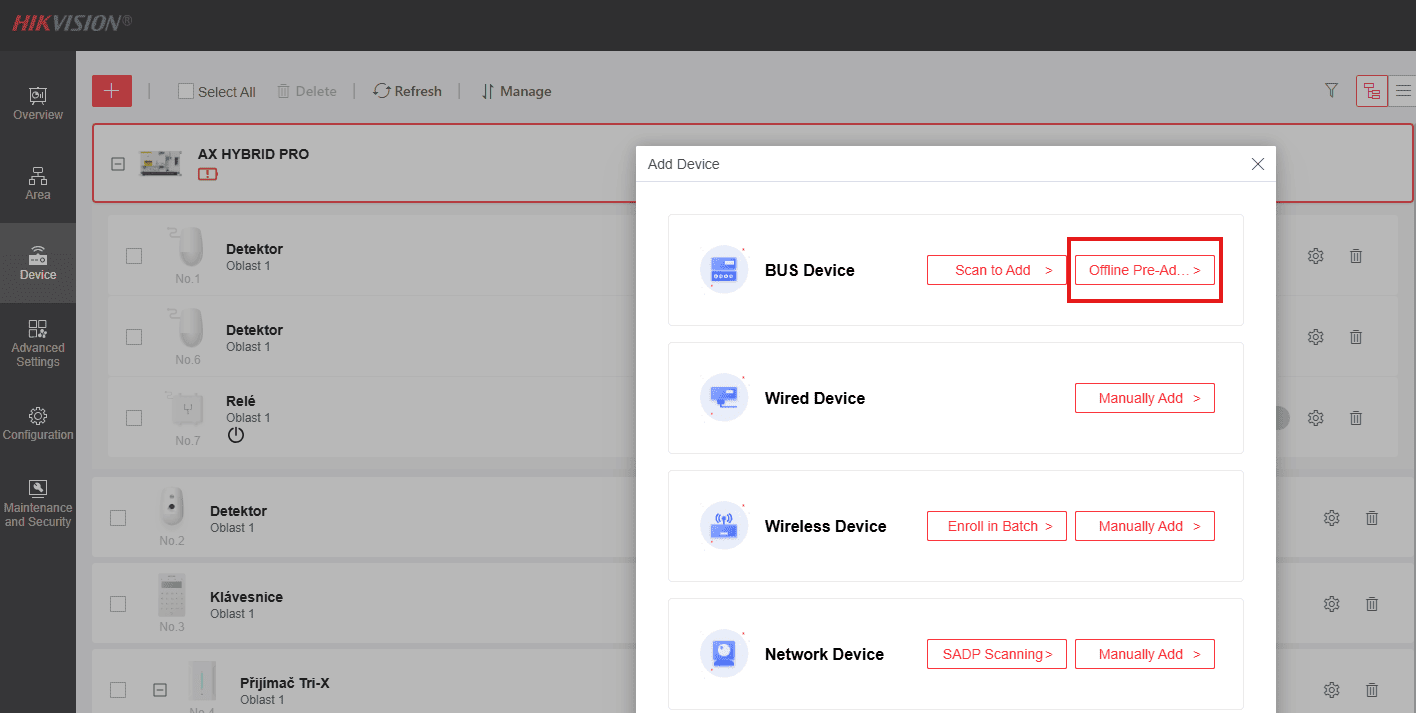Click Manually Add for Network Device
The width and height of the screenshot is (1416, 713).
(1145, 654)
